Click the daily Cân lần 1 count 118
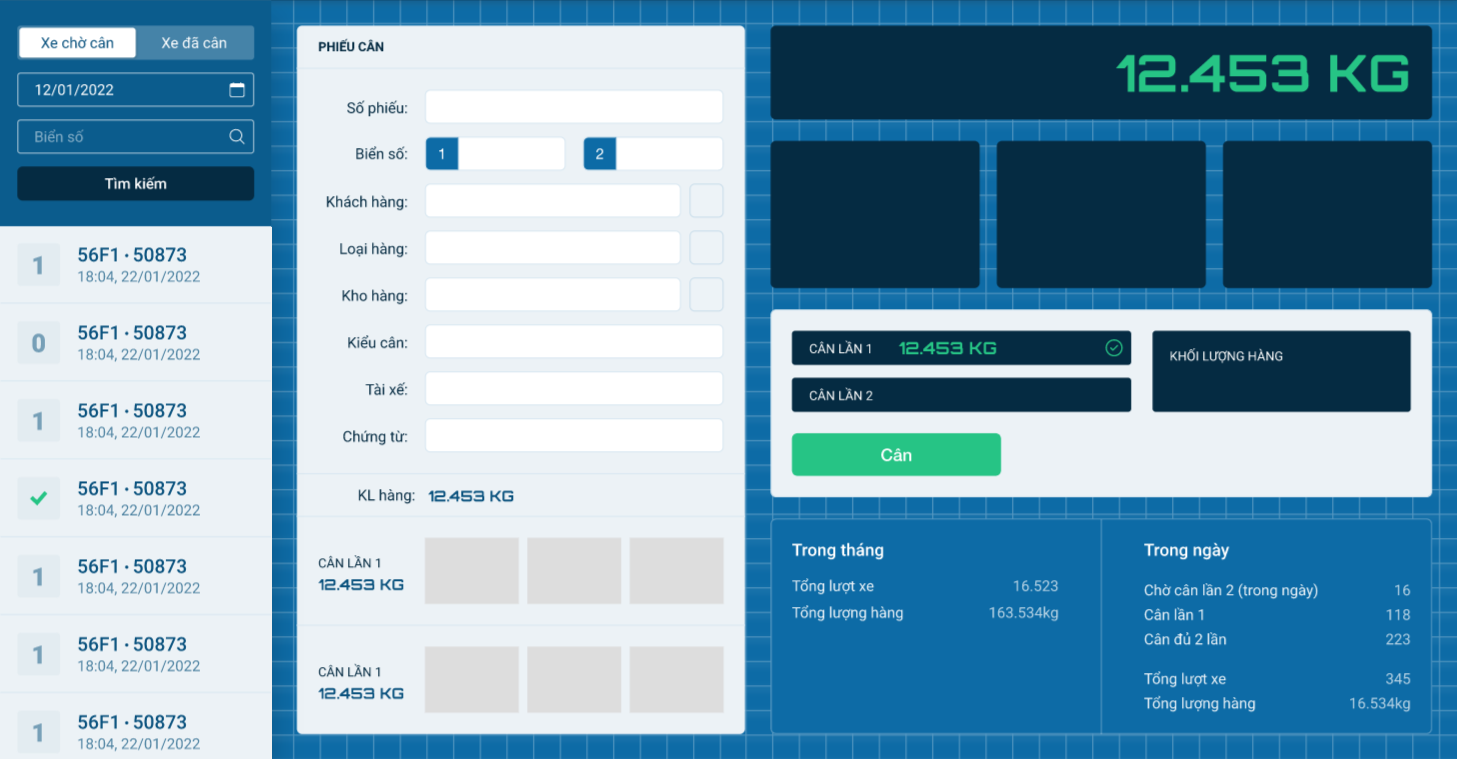Viewport: 1457px width, 759px height. click(x=1398, y=615)
